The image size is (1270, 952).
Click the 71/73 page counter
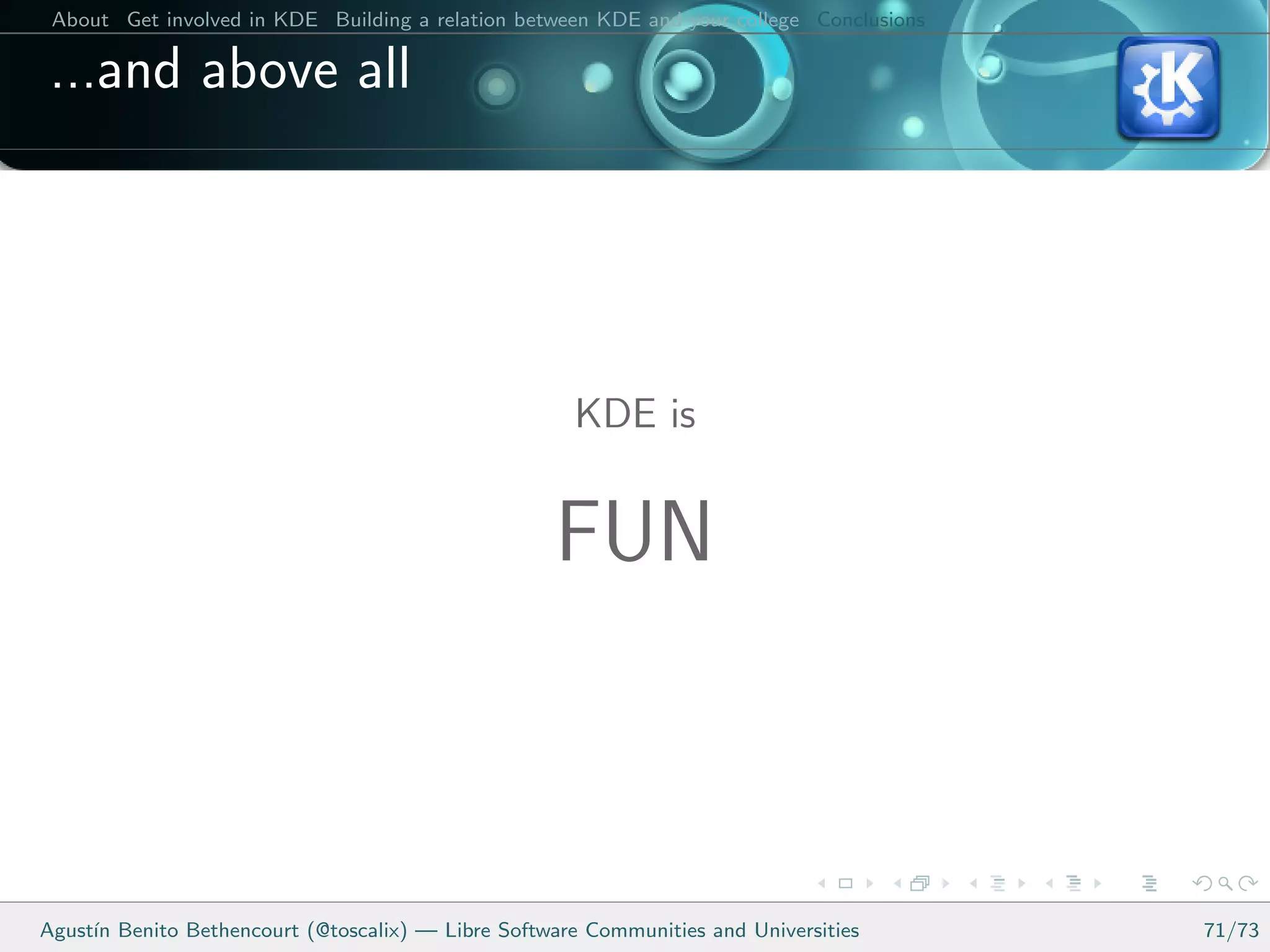1231,930
